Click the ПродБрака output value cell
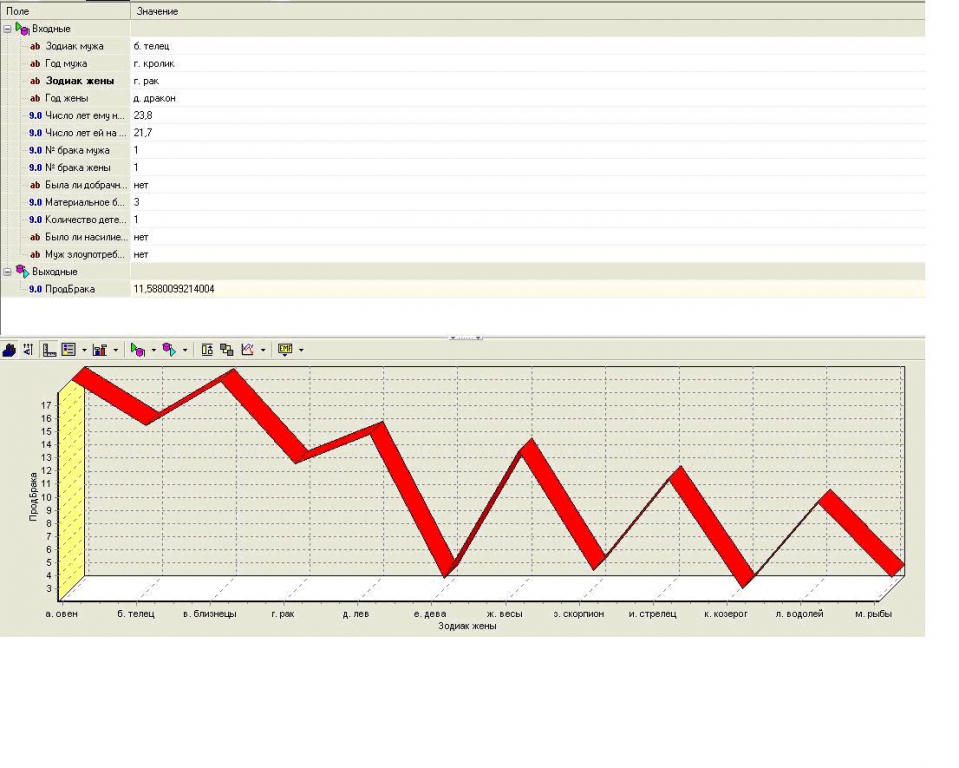The image size is (959, 768). (173, 289)
